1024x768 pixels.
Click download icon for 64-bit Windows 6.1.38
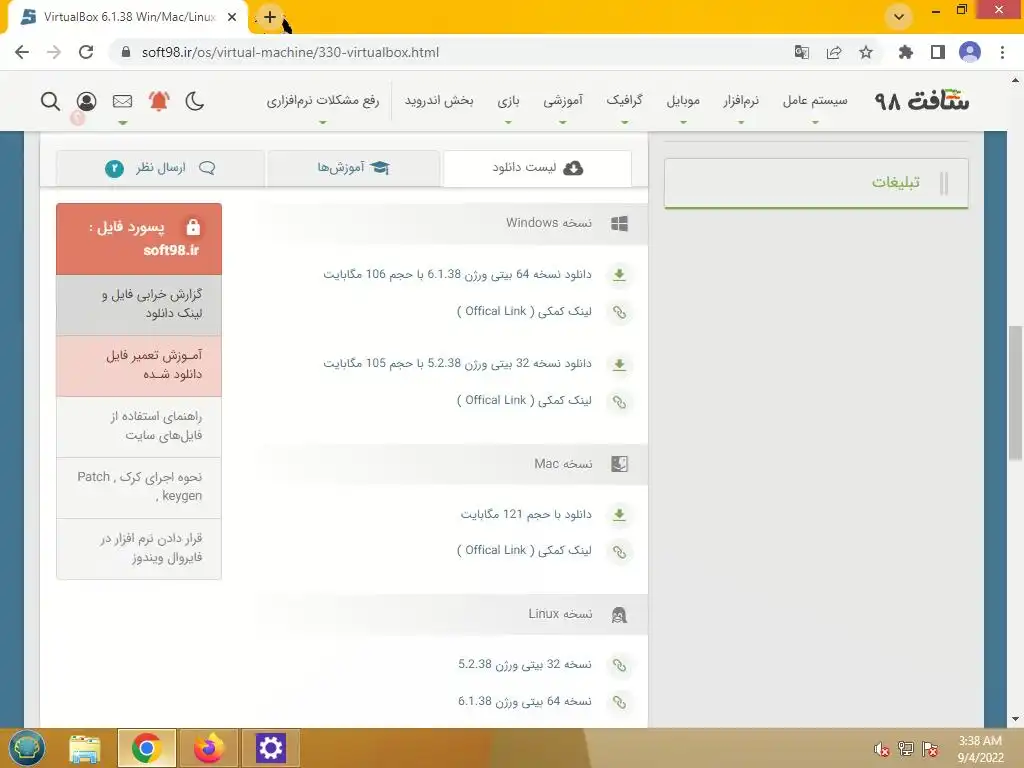click(619, 275)
